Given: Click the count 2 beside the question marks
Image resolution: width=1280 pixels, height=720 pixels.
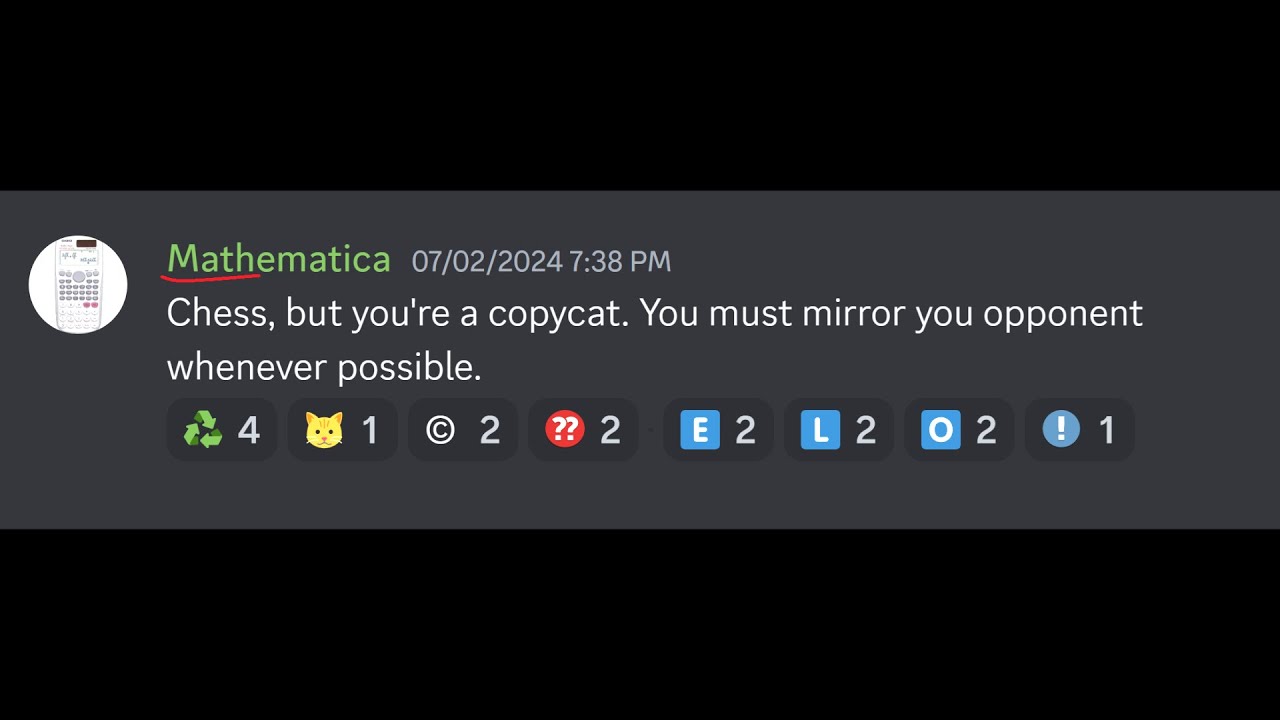Looking at the screenshot, I should tap(610, 431).
